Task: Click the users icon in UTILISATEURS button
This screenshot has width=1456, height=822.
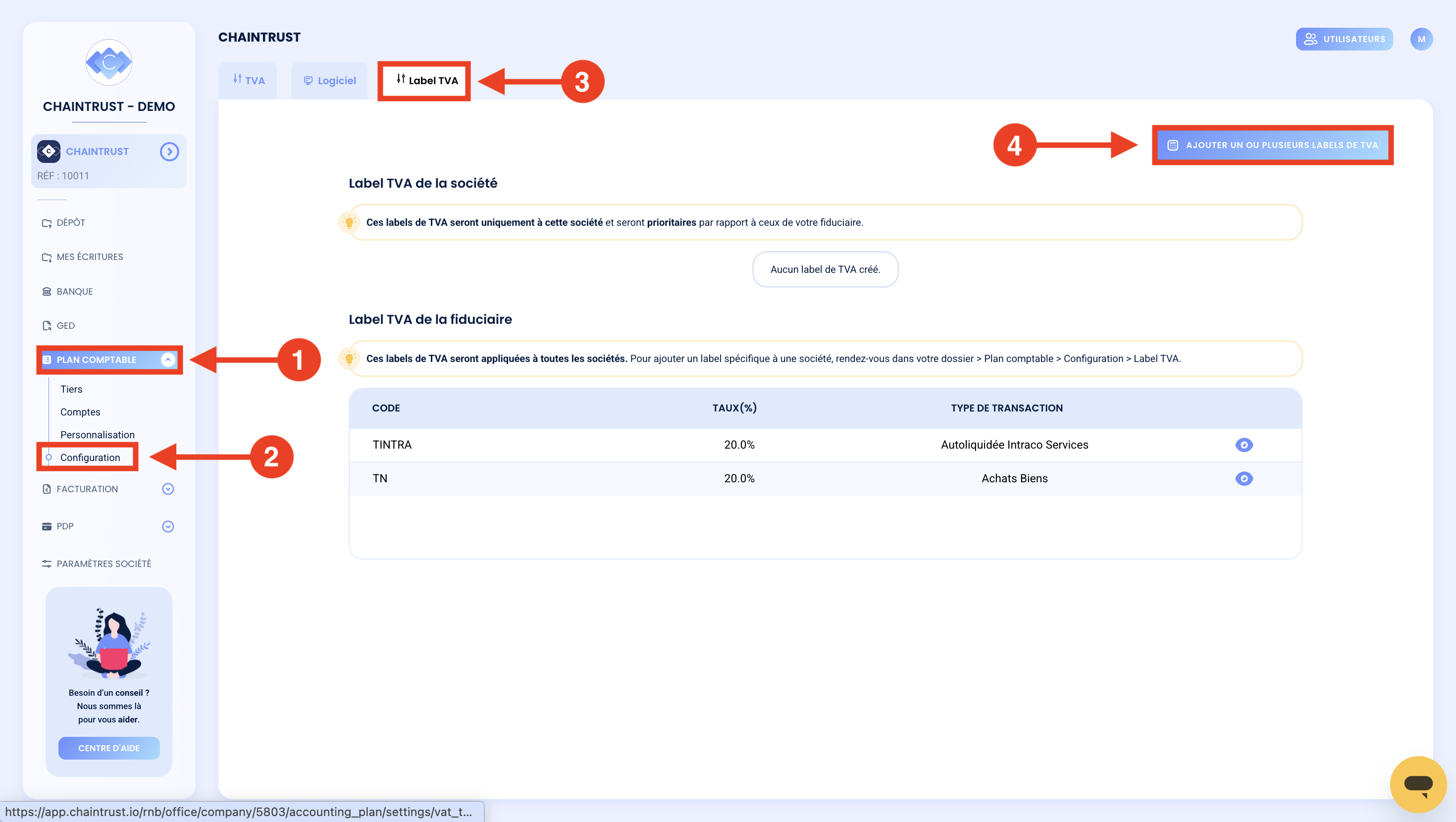Action: [1310, 39]
